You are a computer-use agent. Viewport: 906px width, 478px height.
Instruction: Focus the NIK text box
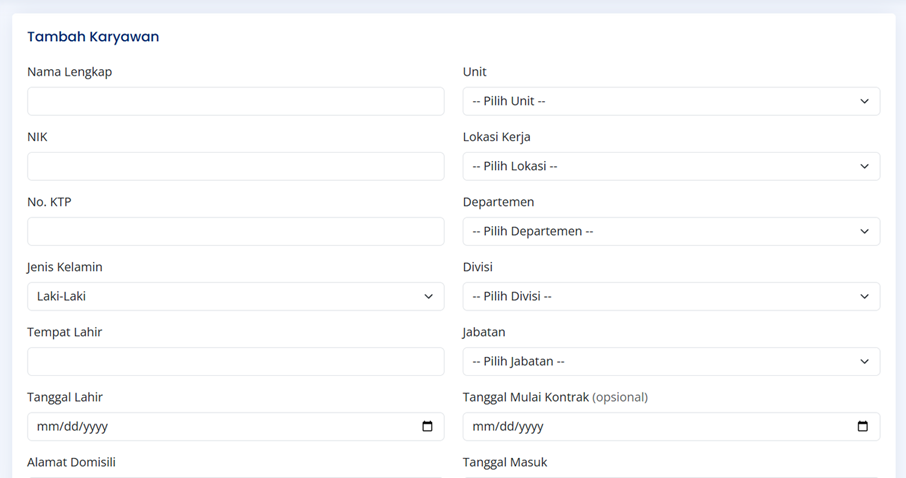point(236,166)
